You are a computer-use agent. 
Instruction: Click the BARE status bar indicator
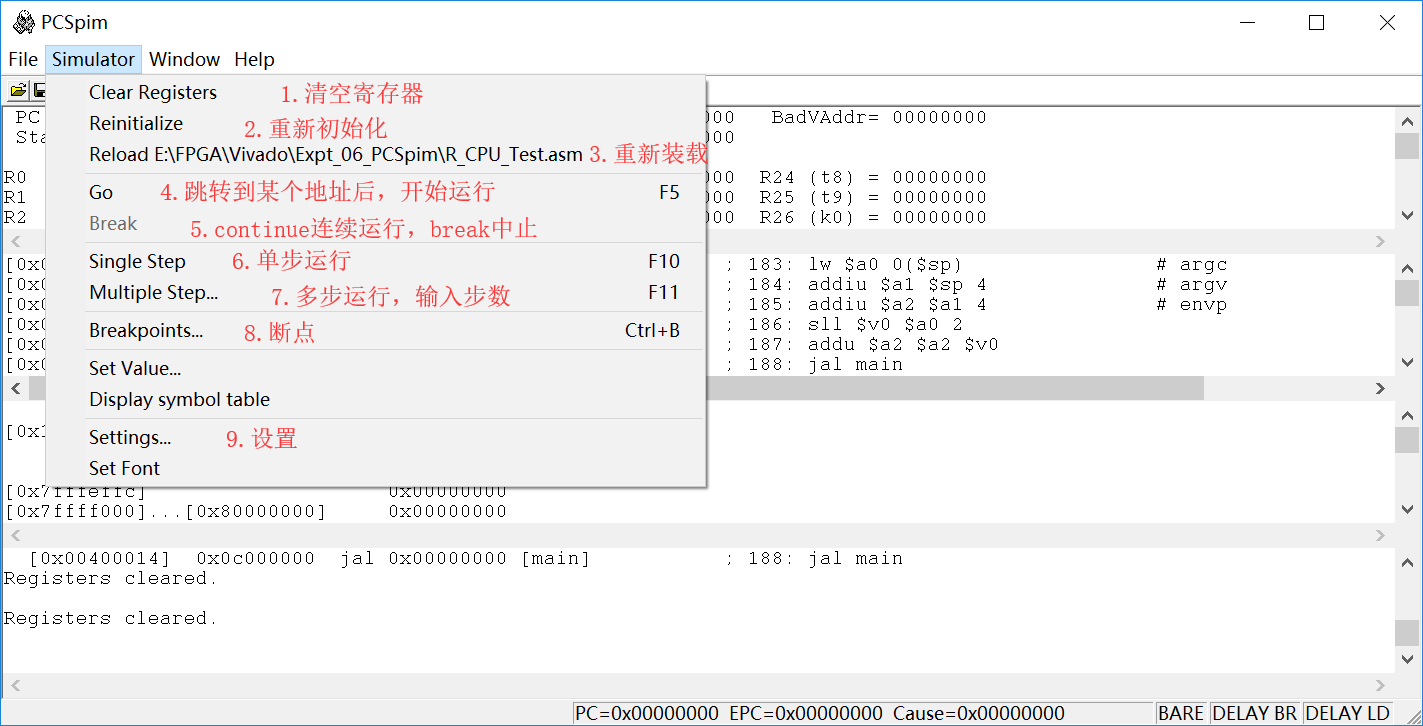[1181, 713]
